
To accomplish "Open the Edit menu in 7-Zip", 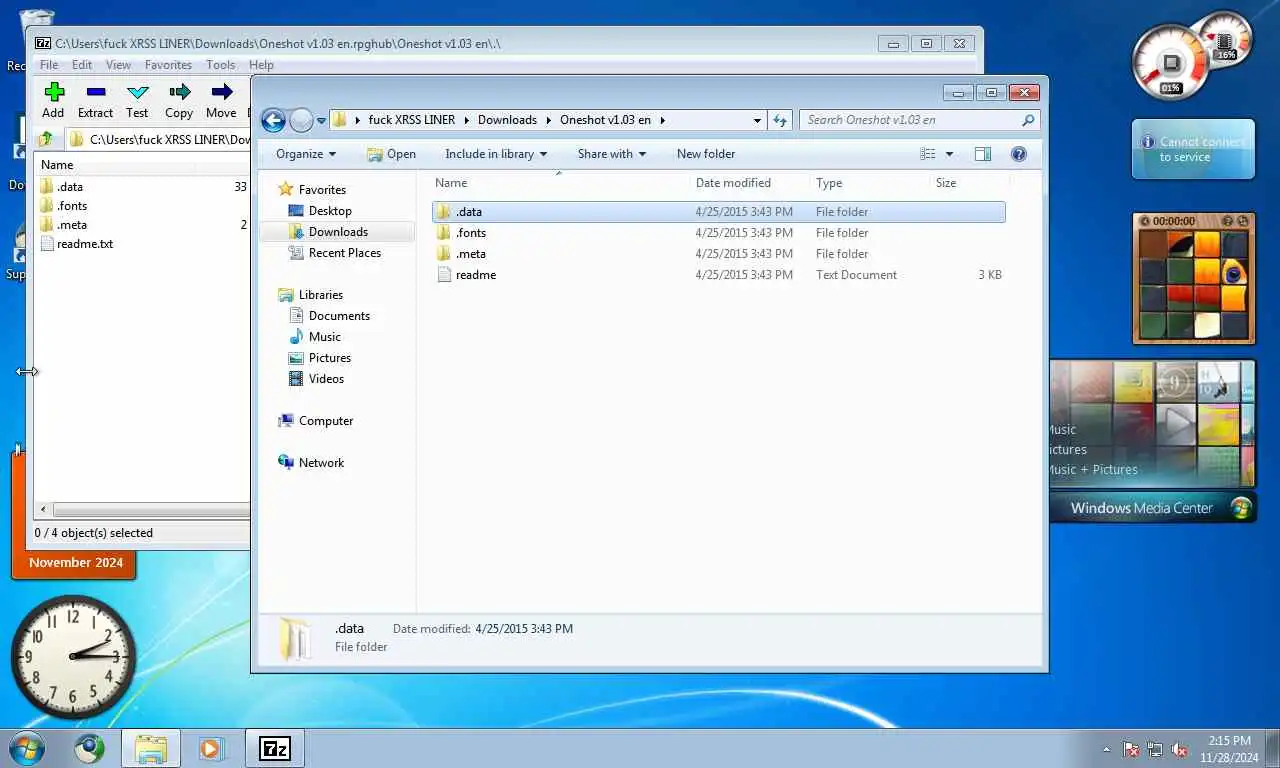I will pyautogui.click(x=82, y=65).
